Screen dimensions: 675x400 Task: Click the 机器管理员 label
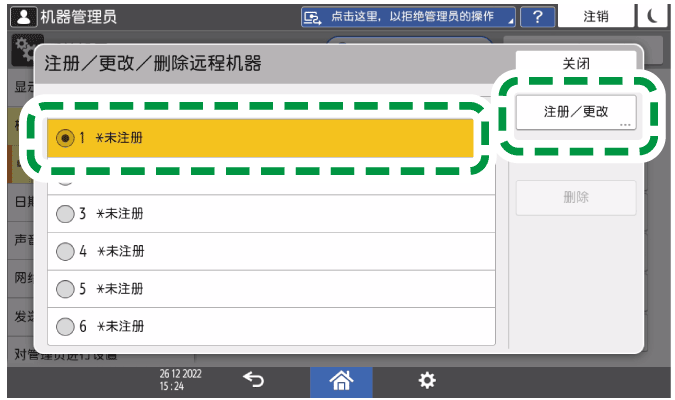(78, 17)
